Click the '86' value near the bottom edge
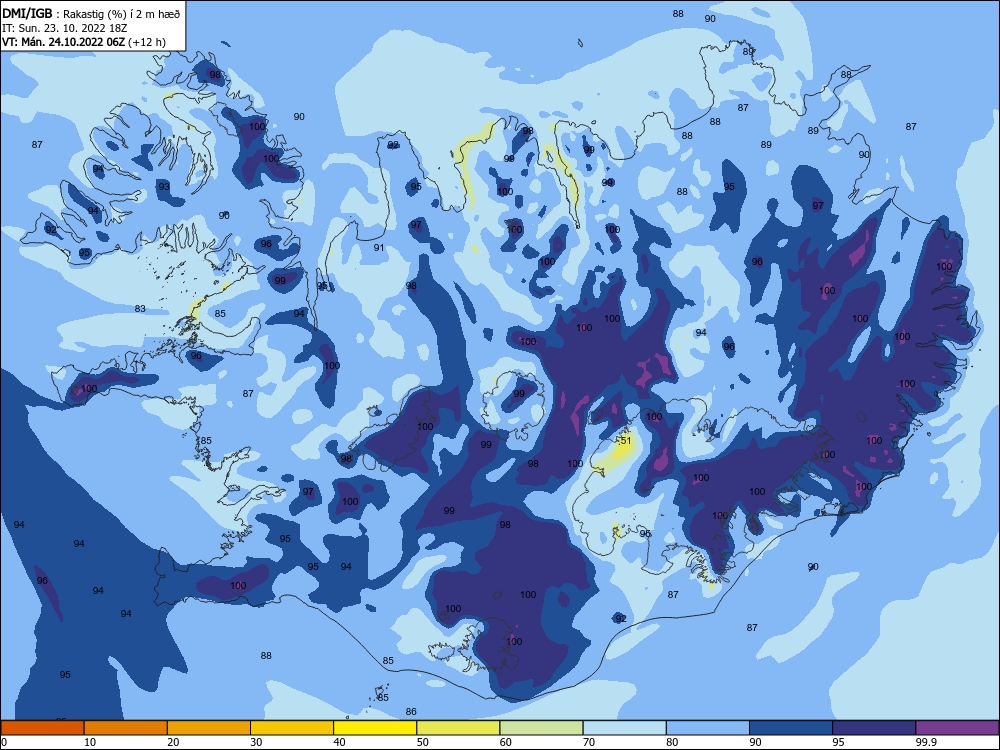 click(411, 712)
